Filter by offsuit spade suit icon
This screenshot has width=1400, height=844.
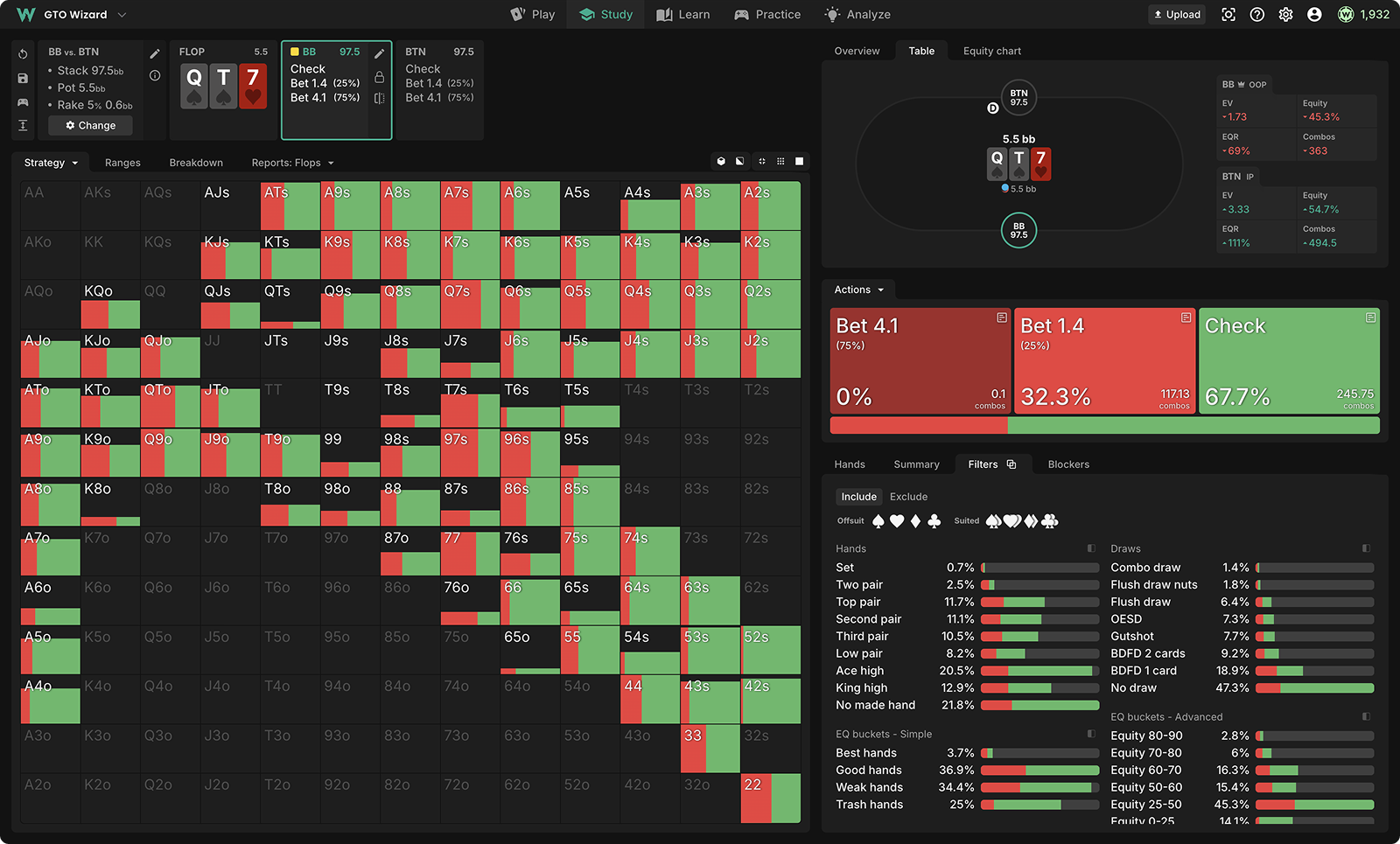tap(878, 521)
